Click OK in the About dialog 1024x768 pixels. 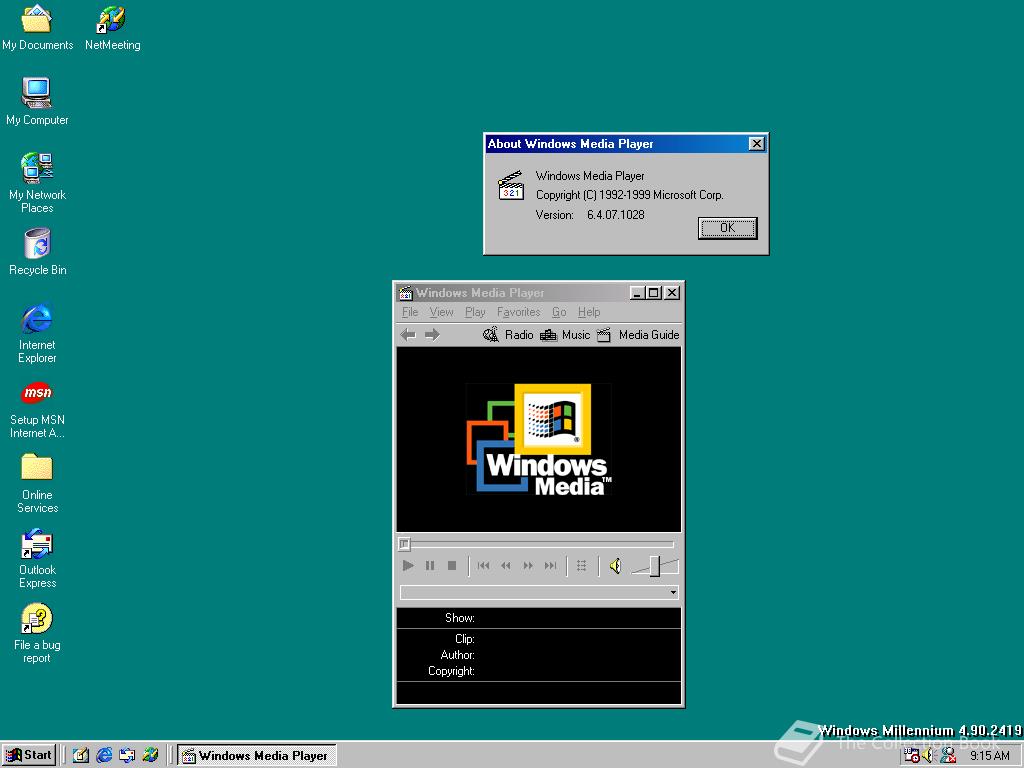(x=727, y=228)
